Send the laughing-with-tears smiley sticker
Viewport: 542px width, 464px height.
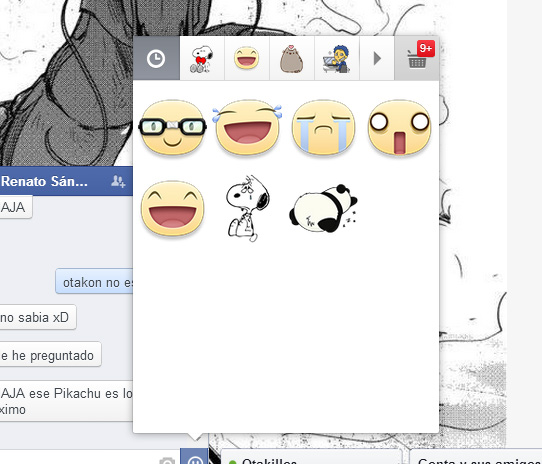pyautogui.click(x=247, y=127)
